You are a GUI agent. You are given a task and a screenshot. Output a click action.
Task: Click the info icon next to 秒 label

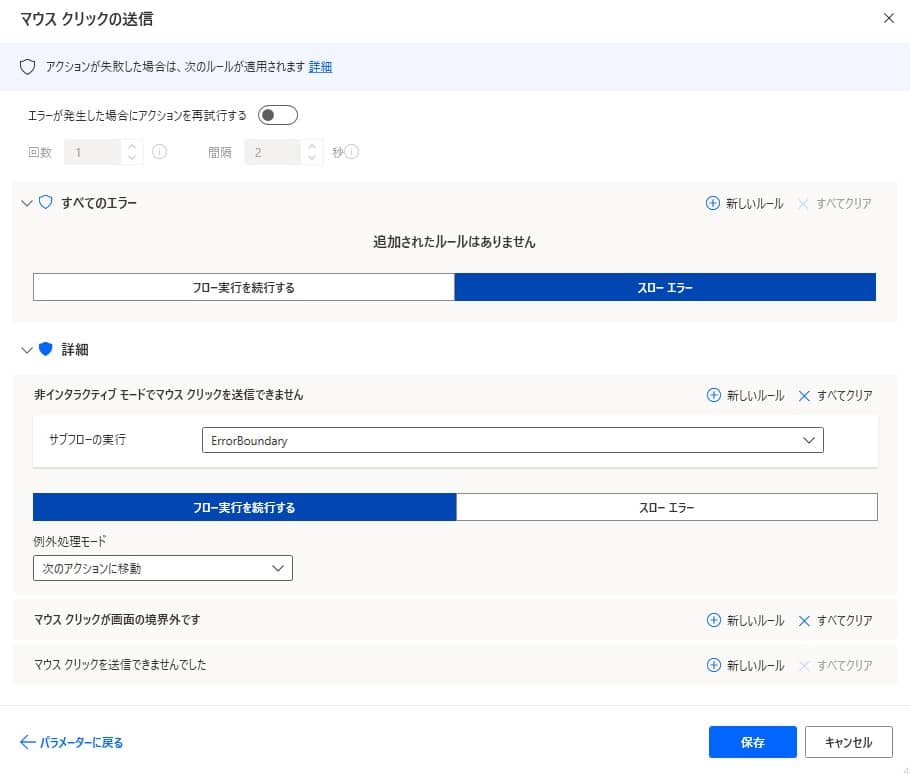pos(351,153)
